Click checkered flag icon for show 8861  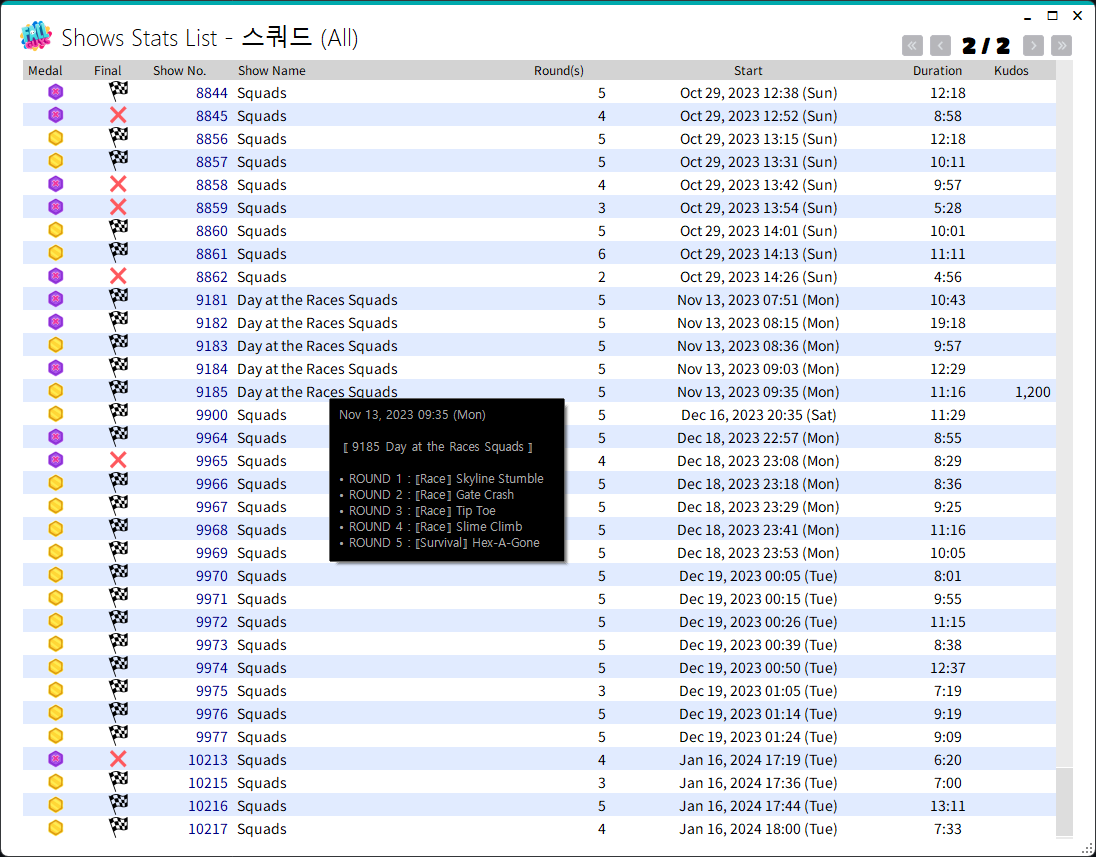118,252
